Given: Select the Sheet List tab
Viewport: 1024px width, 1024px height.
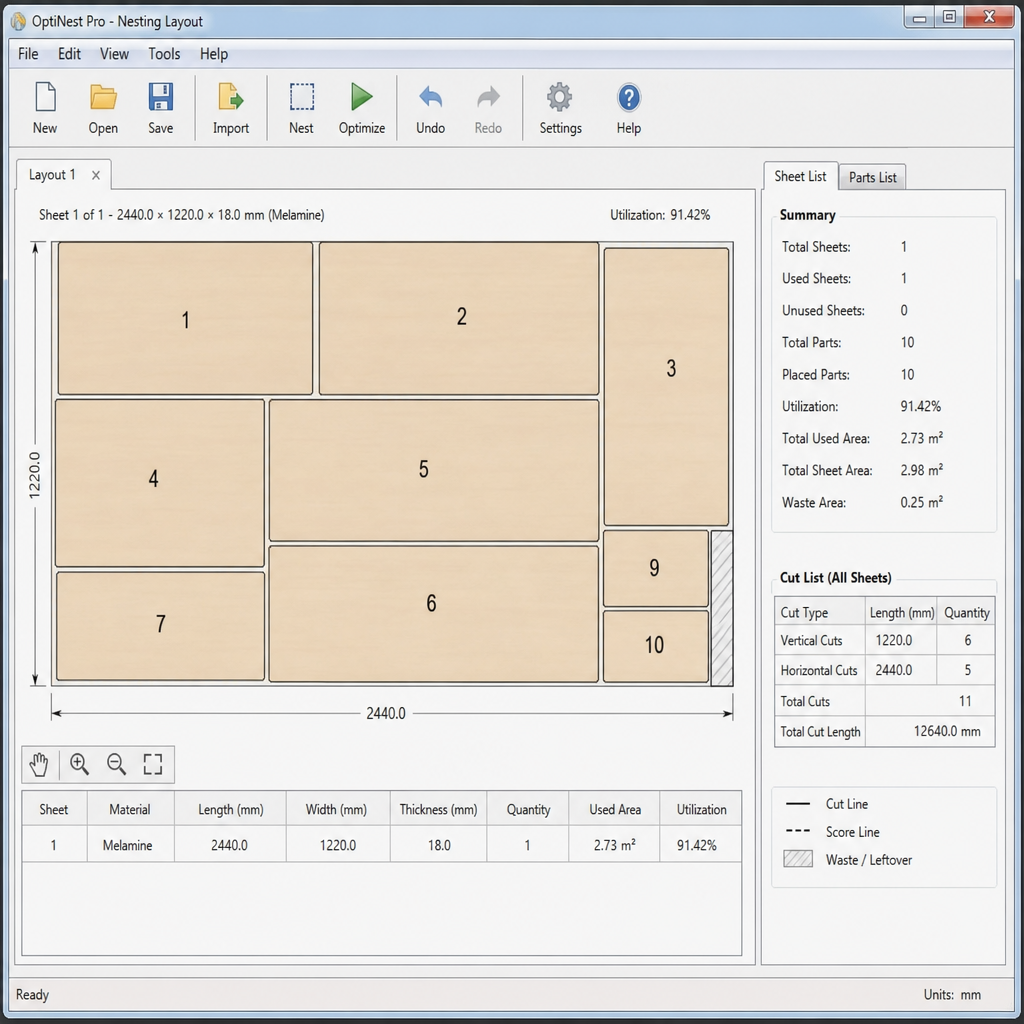Looking at the screenshot, I should click(x=800, y=176).
